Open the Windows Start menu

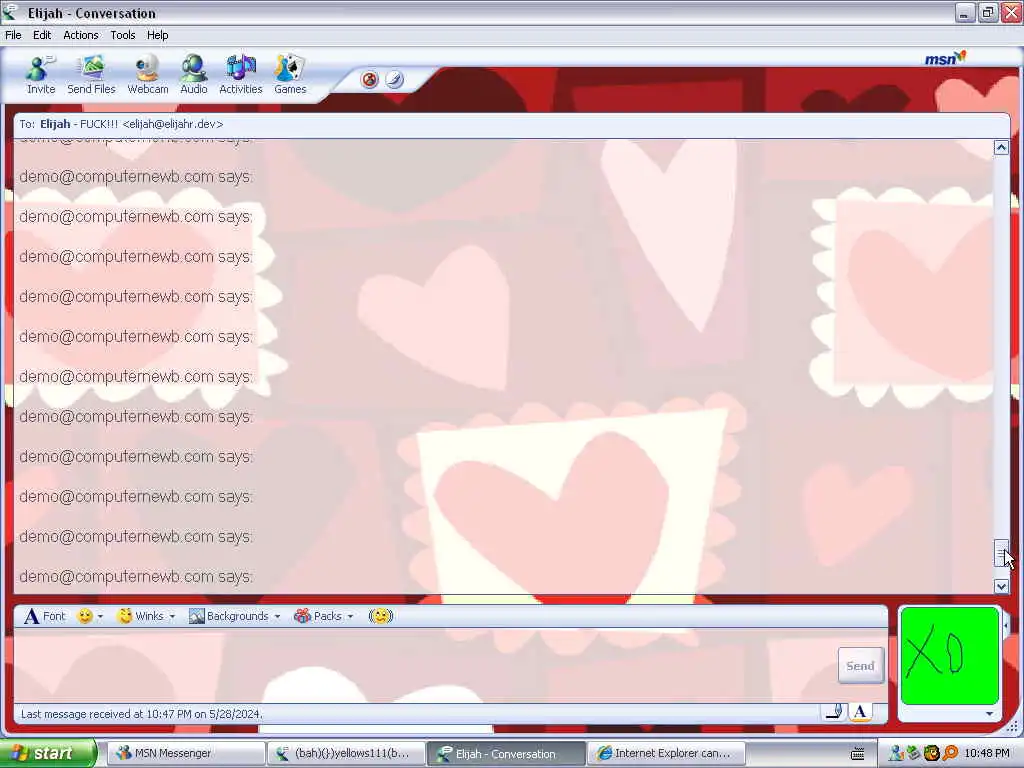(x=48, y=753)
